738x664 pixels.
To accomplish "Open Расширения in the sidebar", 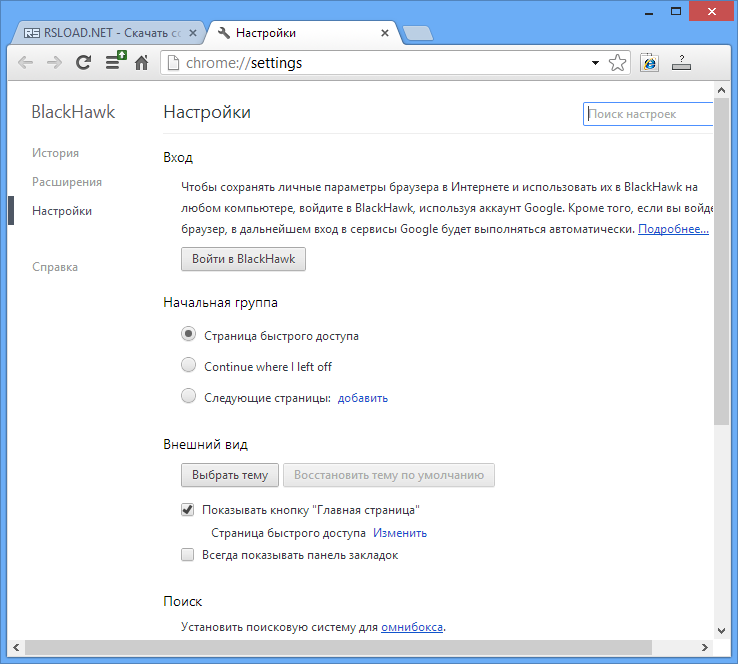I will (67, 182).
